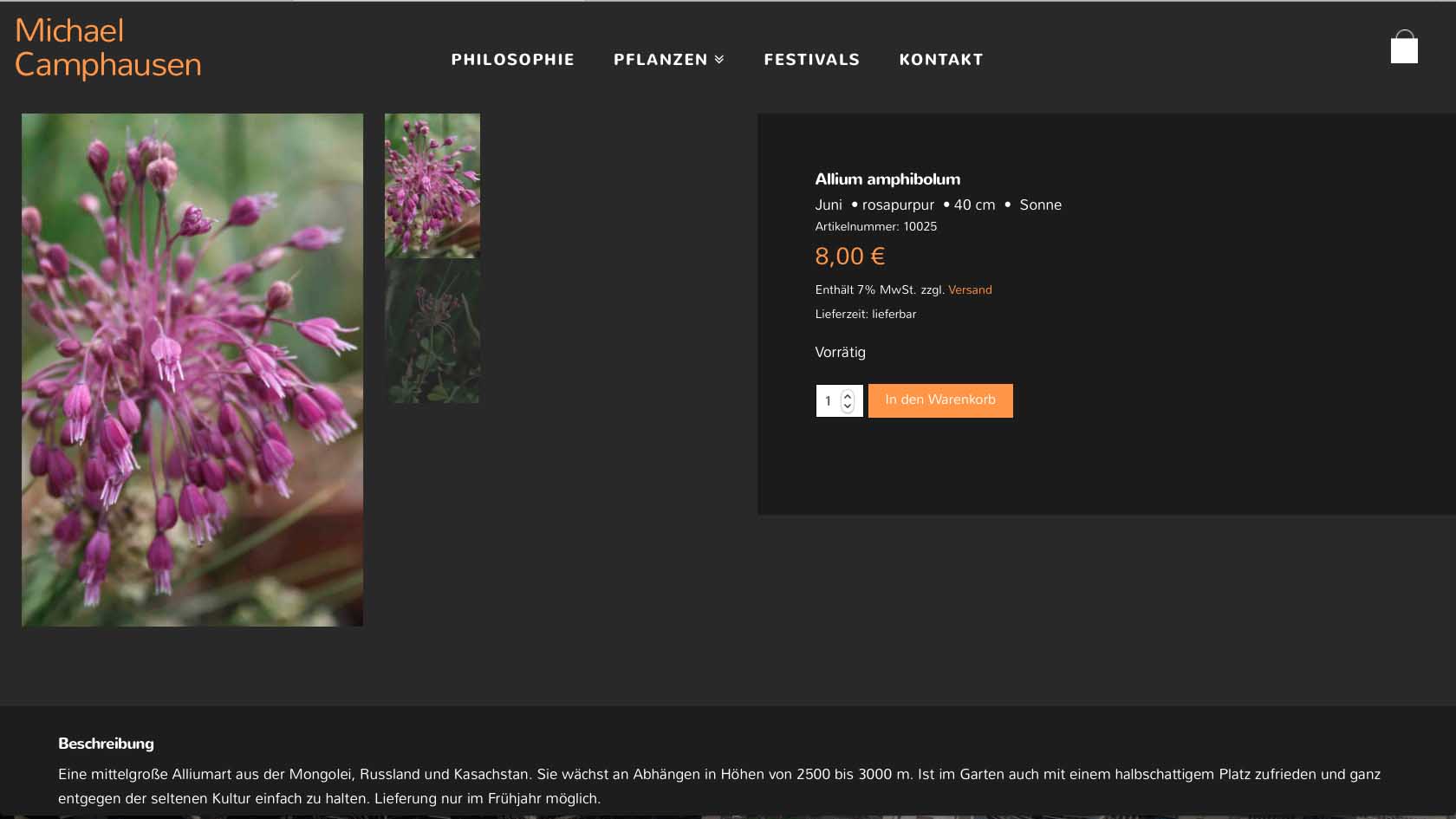1456x819 pixels.
Task: Click the Michael Camphausen logo
Action: (108, 48)
